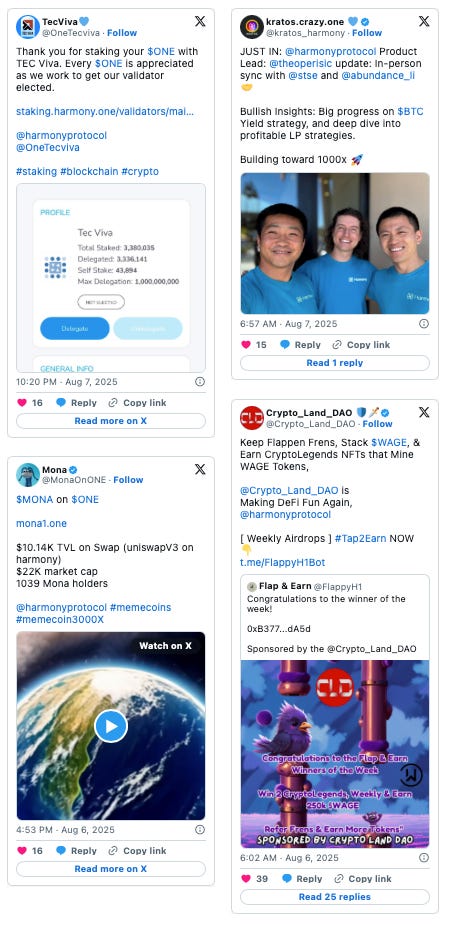Image resolution: width=450 pixels, height=925 pixels.
Task: Open Read 25 replies button
Action: click(x=334, y=897)
